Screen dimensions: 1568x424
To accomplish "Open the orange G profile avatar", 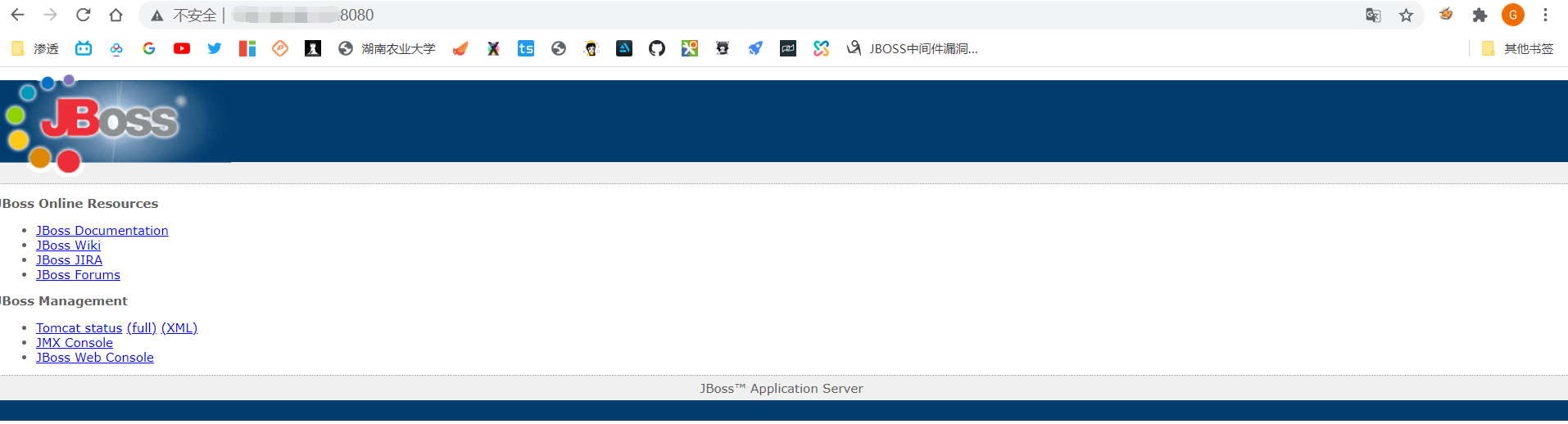I will (1513, 15).
